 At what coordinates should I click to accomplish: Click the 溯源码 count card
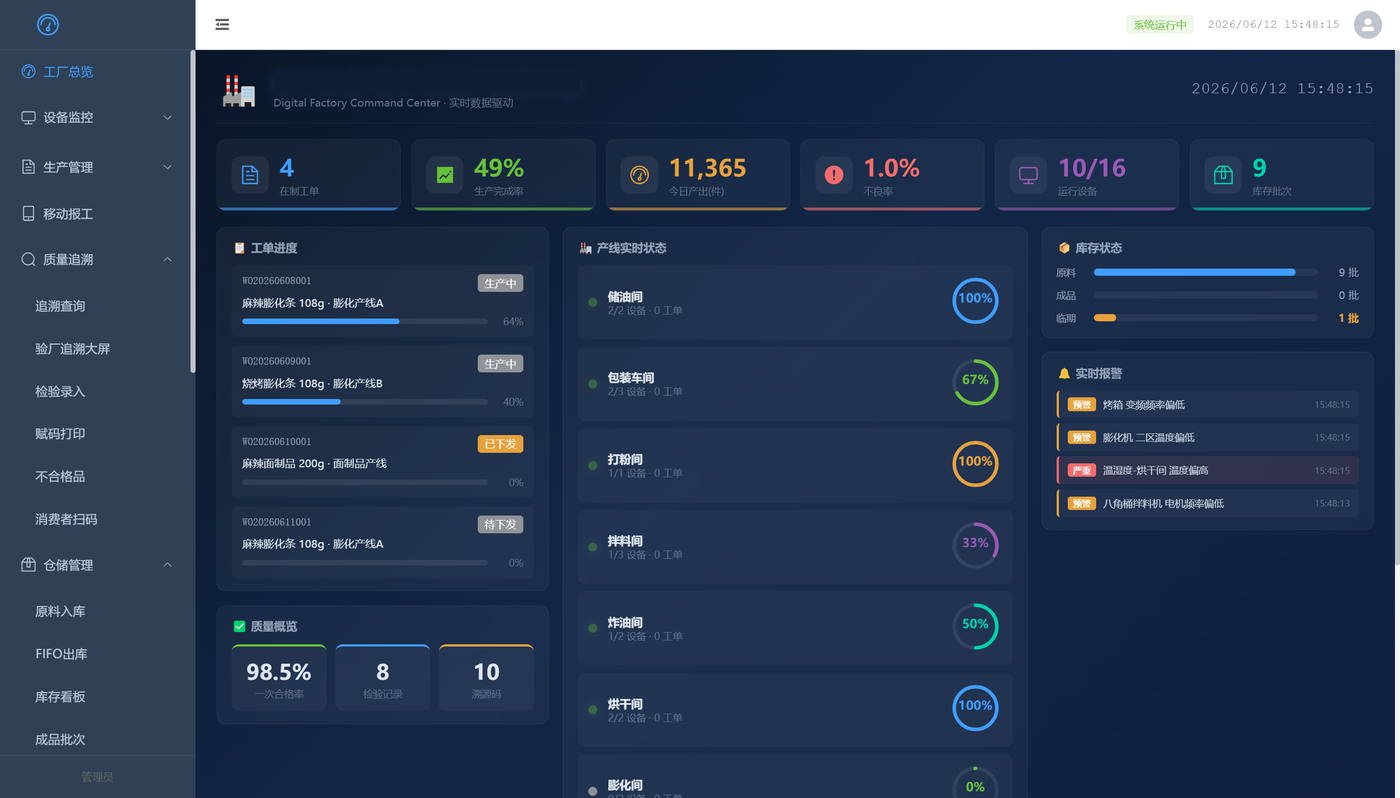pyautogui.click(x=486, y=678)
